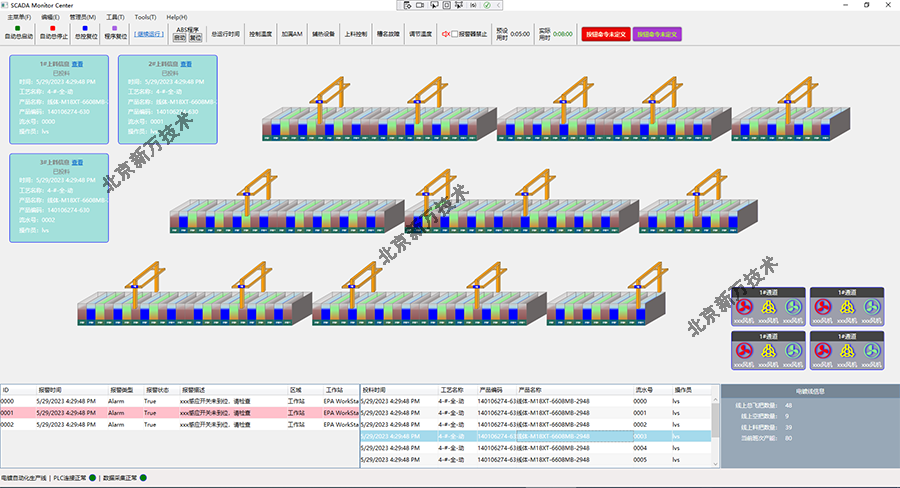Click the purple 程序复位 reset icon
The width and height of the screenshot is (900, 488).
coord(115,28)
